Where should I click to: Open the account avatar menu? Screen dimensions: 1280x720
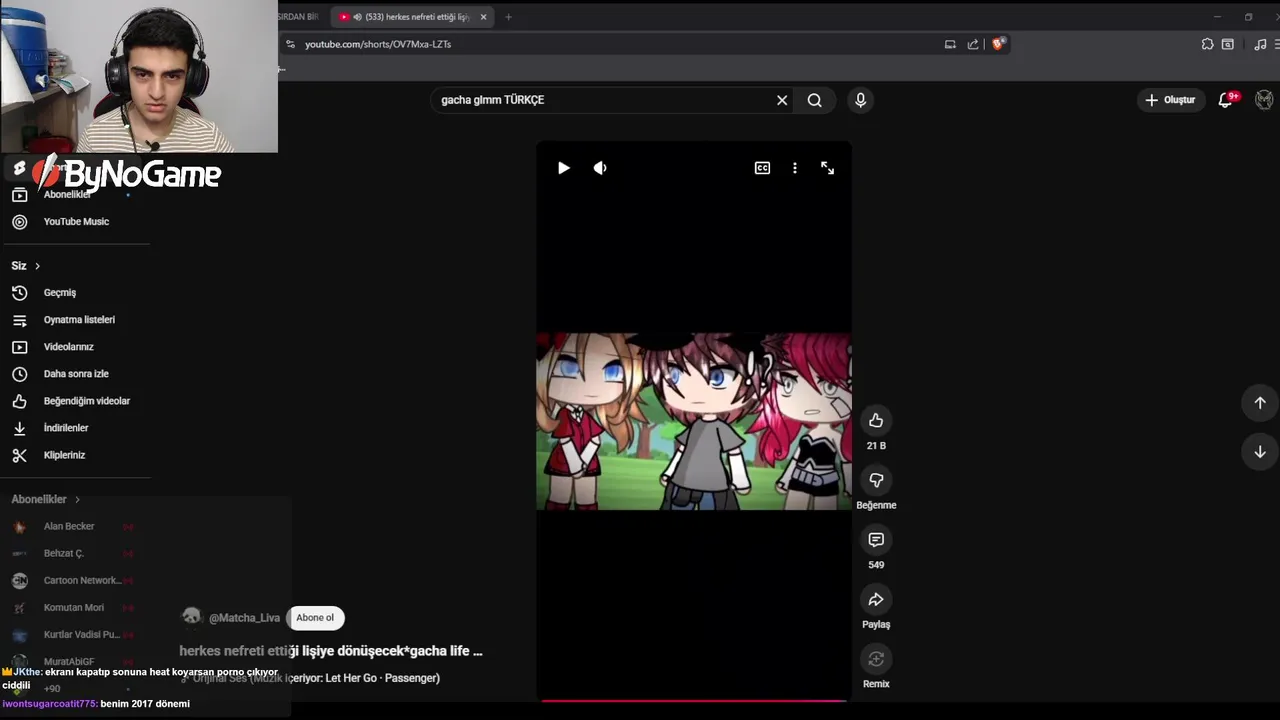point(1264,100)
